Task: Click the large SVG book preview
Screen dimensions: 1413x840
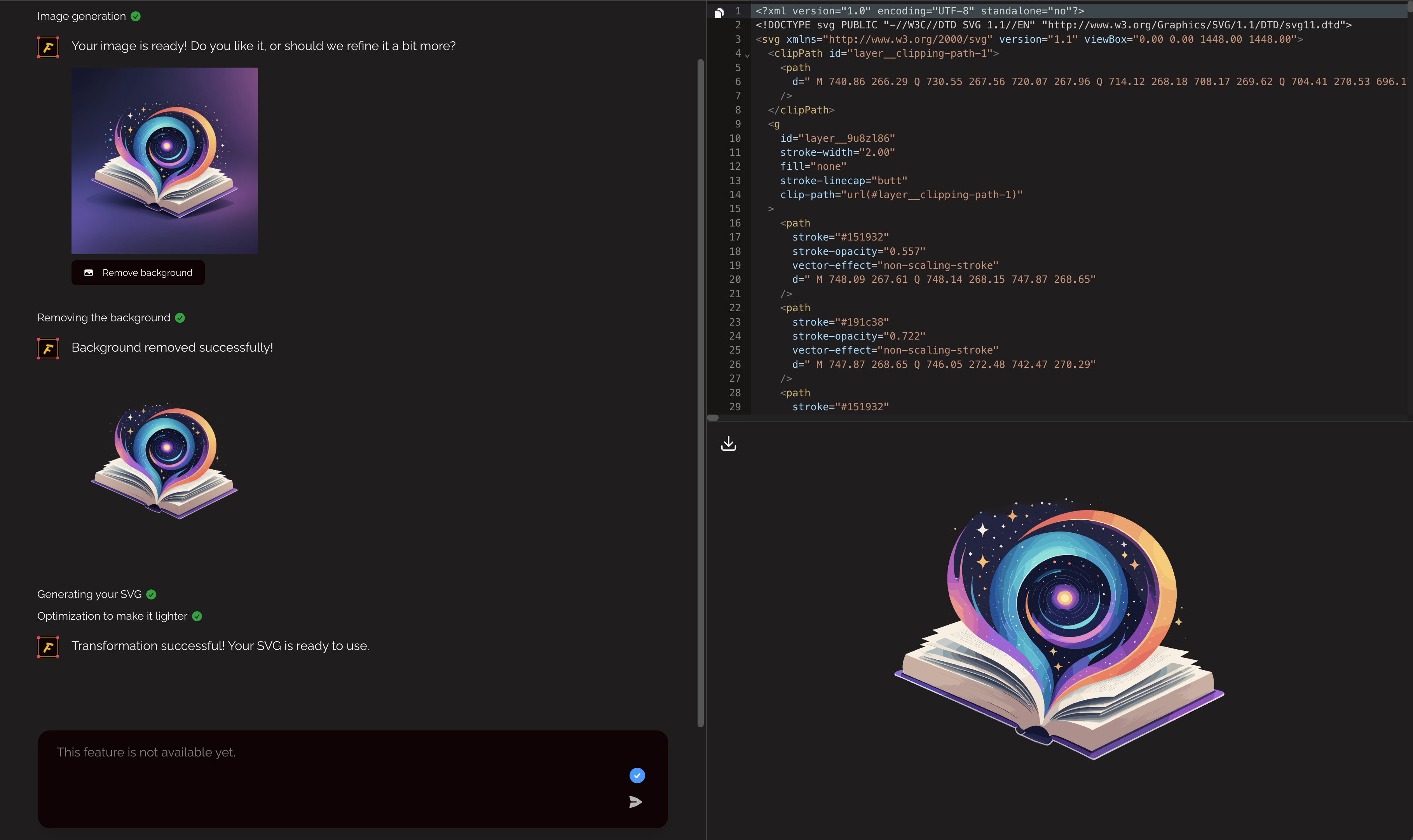Action: tap(1059, 628)
